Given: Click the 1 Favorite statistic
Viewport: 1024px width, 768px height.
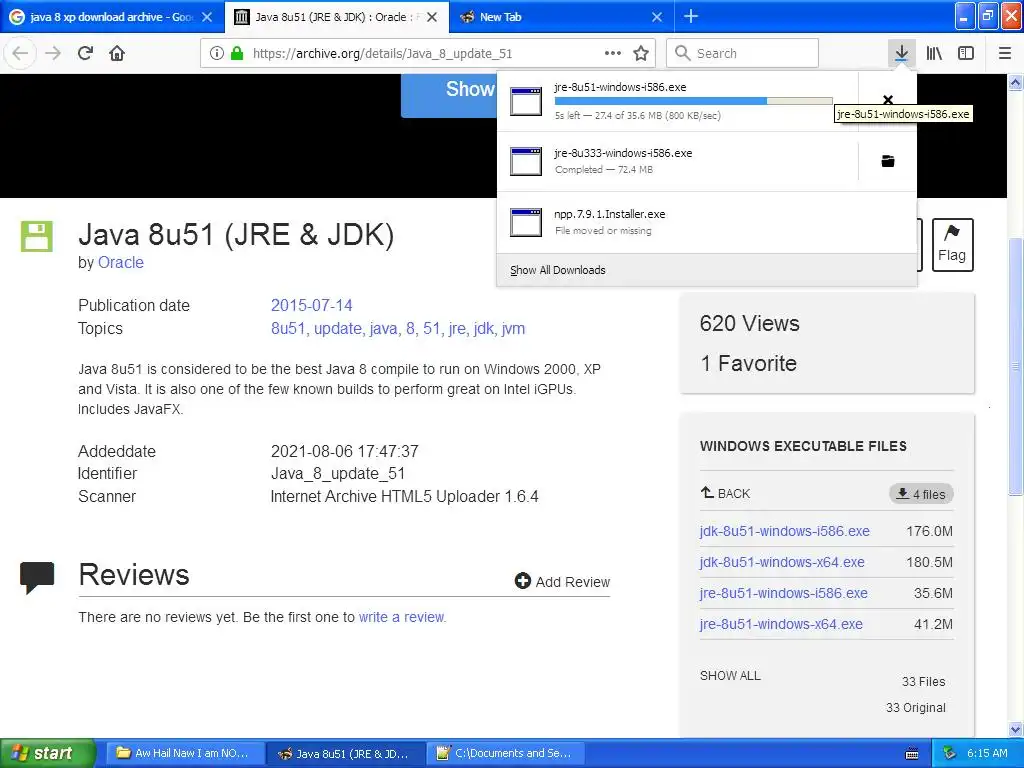Looking at the screenshot, I should pos(748,363).
